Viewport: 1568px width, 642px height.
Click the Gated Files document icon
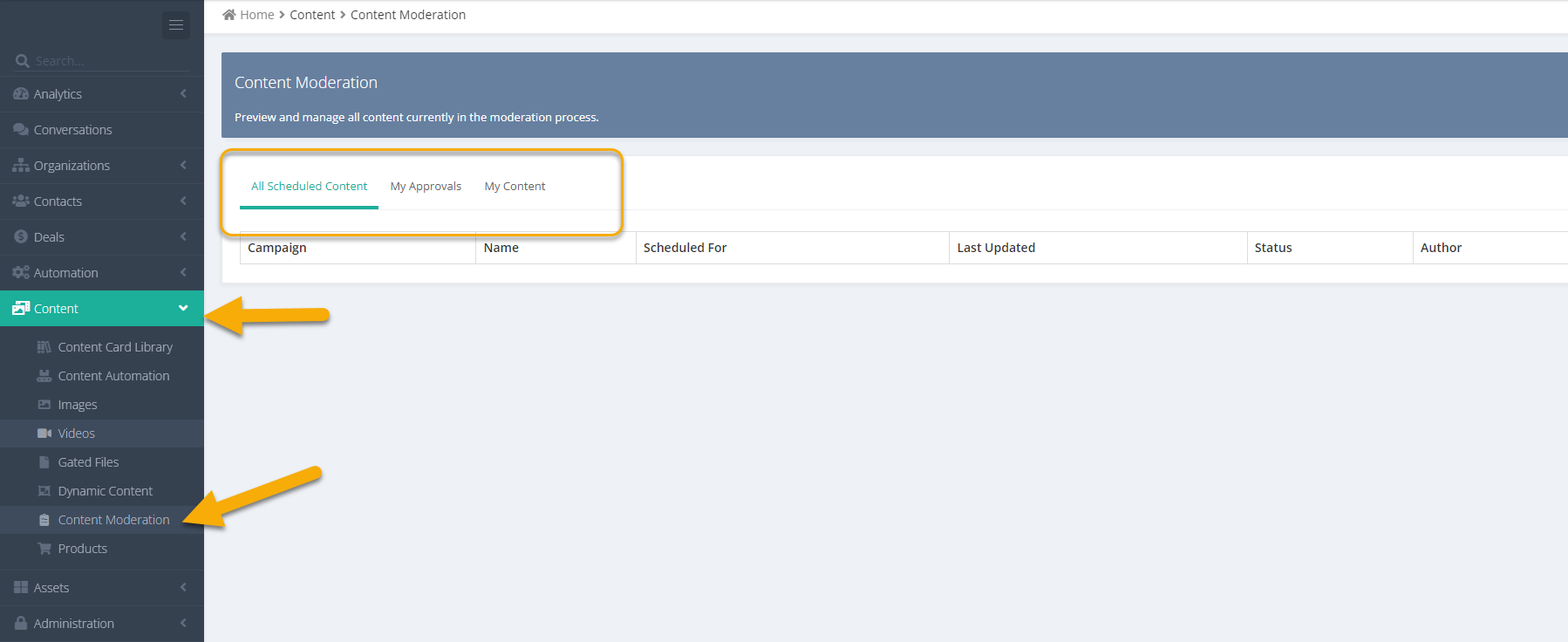(x=44, y=461)
